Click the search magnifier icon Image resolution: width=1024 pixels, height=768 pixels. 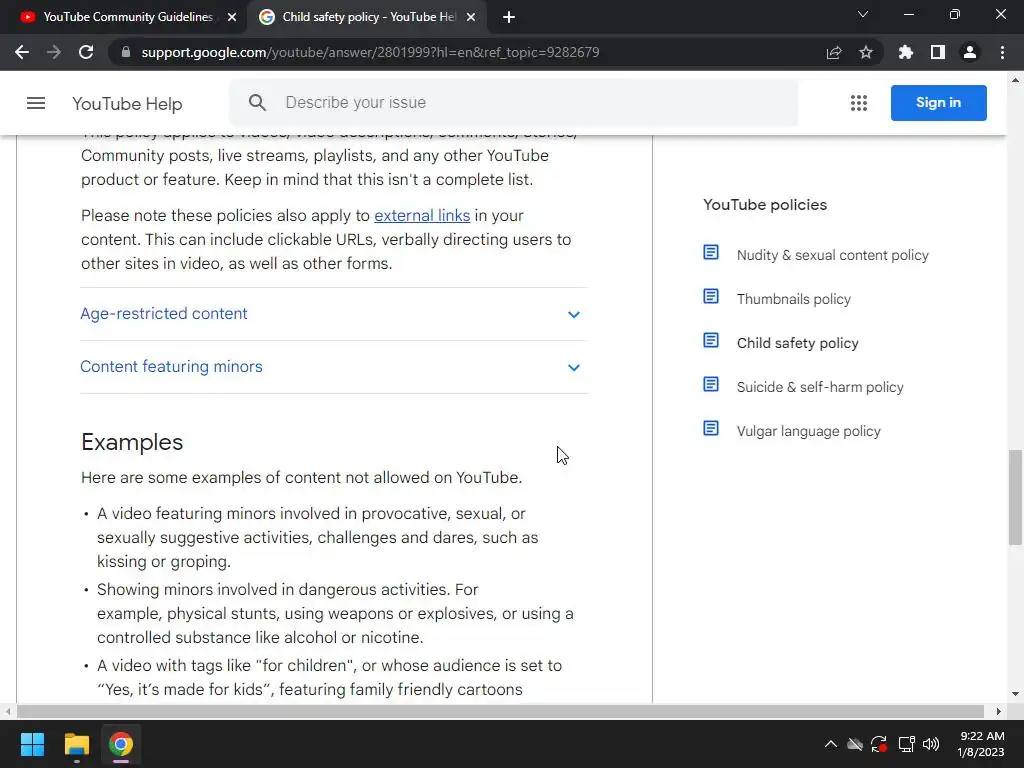click(257, 103)
